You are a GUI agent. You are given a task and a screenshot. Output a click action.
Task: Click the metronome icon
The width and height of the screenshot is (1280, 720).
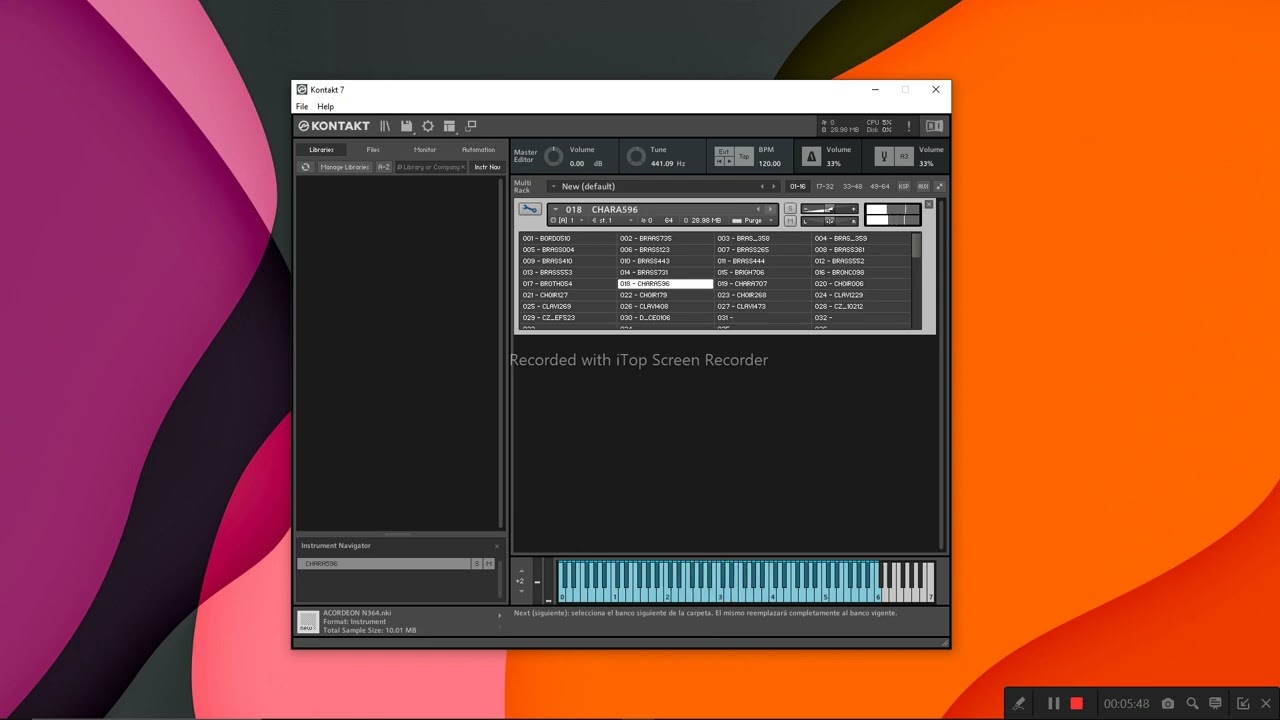click(x=811, y=156)
